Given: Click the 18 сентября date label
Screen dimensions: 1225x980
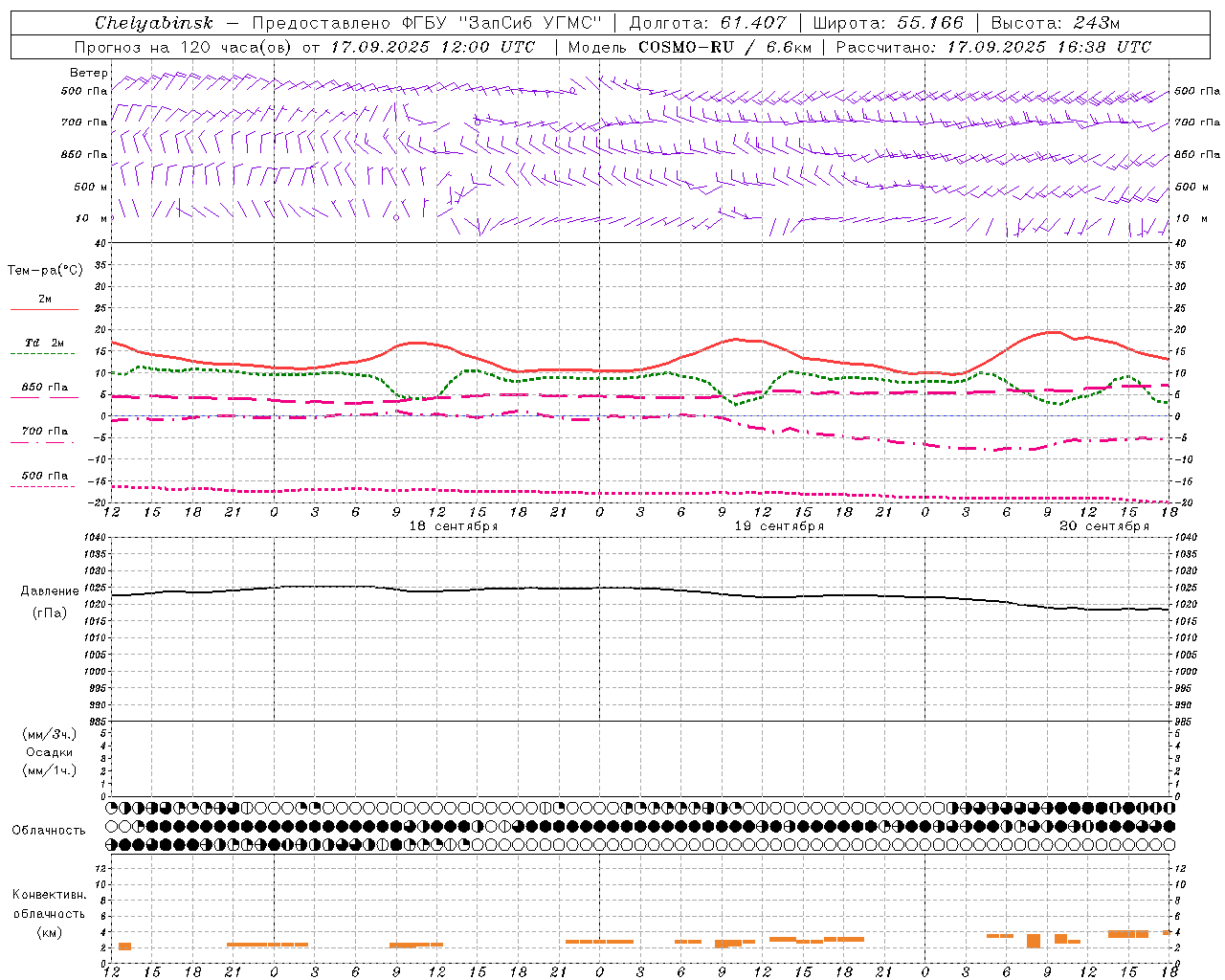Looking at the screenshot, I should tap(454, 526).
